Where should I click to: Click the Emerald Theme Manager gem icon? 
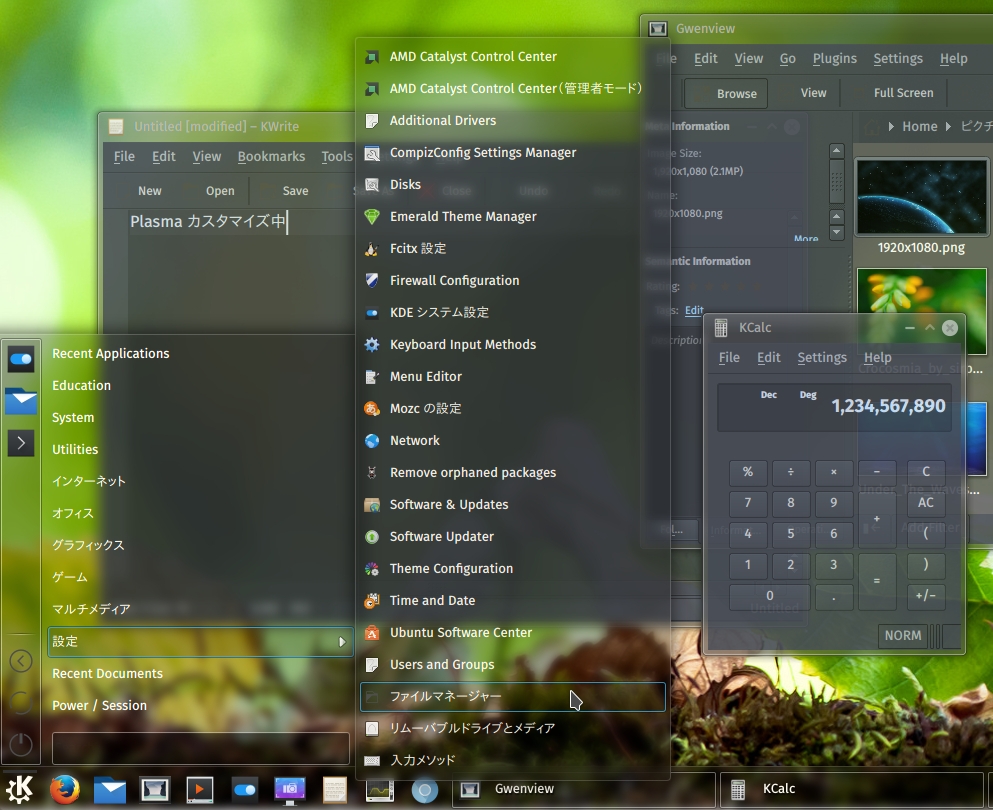coord(372,217)
